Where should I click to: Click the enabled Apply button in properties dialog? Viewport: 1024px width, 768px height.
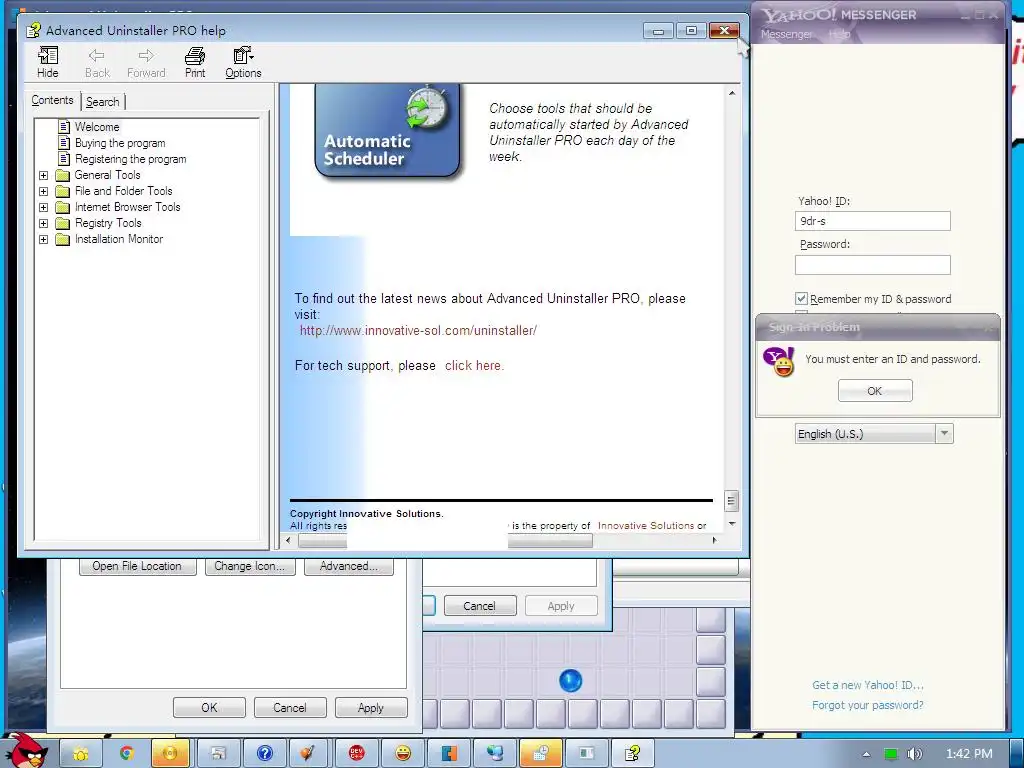(371, 707)
